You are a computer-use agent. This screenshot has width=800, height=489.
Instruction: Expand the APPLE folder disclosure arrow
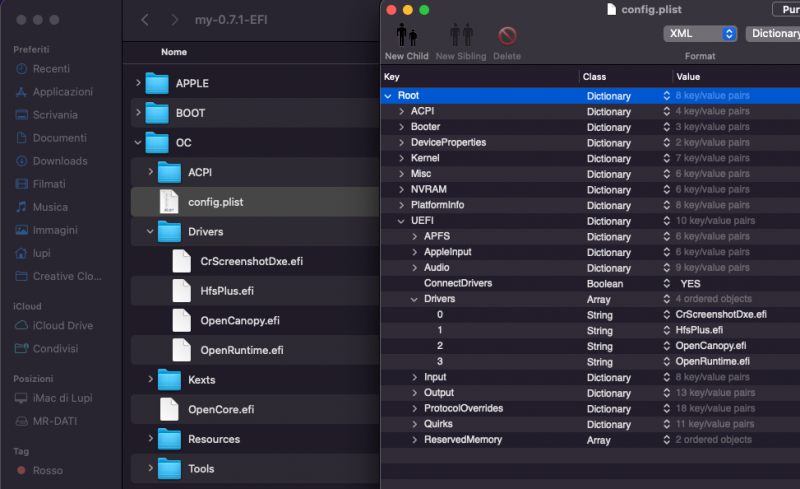138,83
